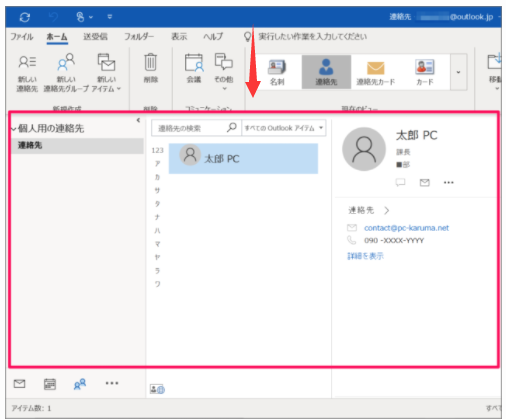Select the 太郎 PC contact in the list

pos(243,159)
